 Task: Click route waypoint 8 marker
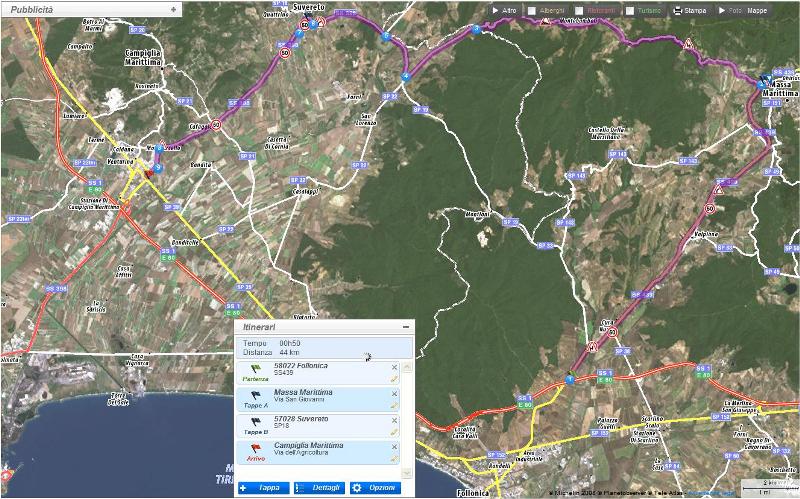pos(159,149)
